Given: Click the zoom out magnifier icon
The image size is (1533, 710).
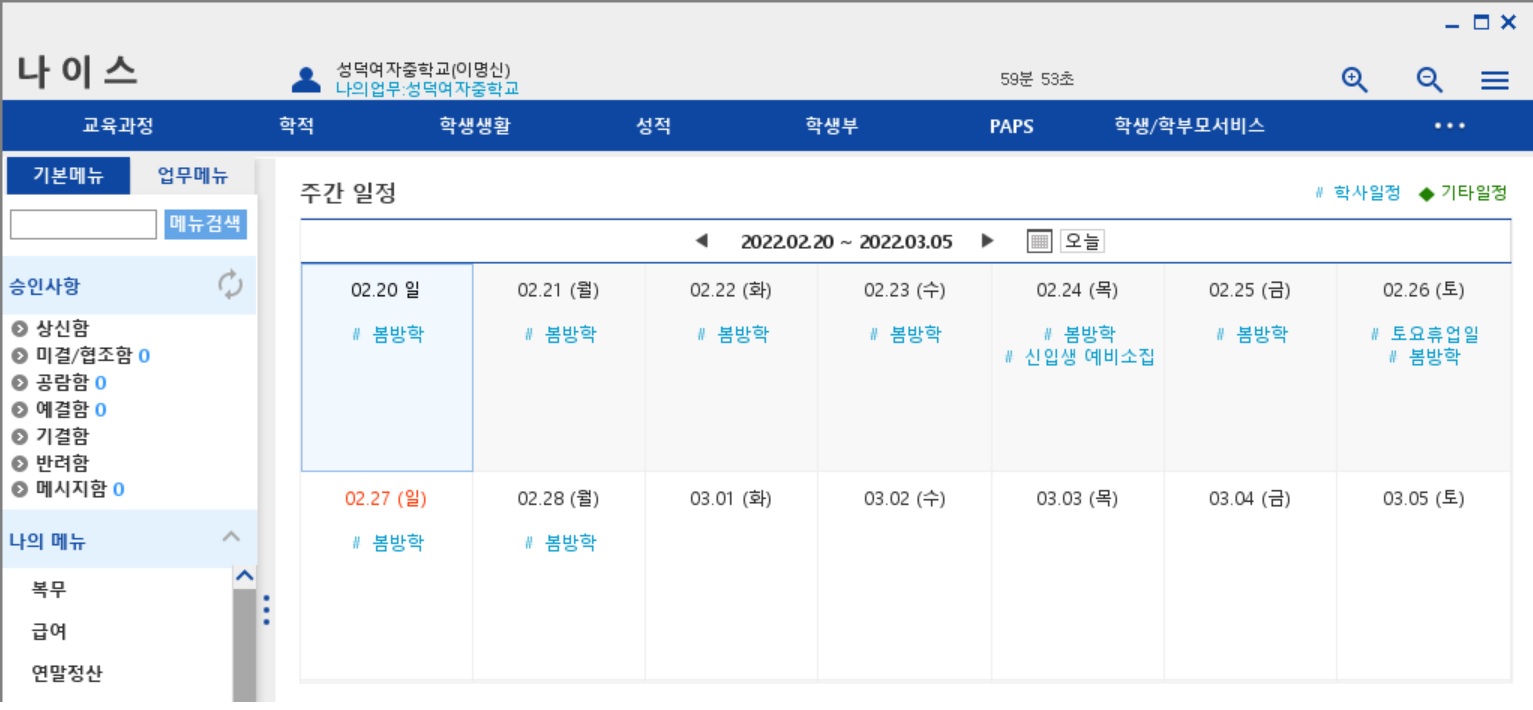Looking at the screenshot, I should 1430,80.
